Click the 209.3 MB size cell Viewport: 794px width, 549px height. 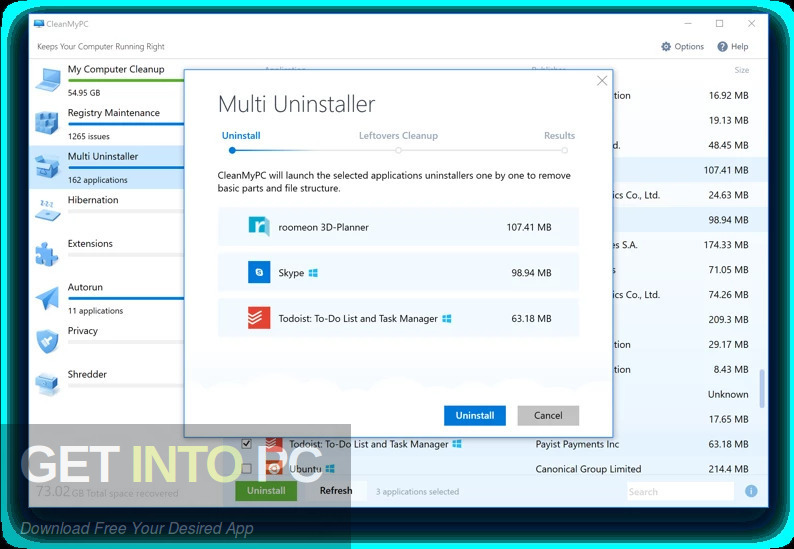click(728, 320)
